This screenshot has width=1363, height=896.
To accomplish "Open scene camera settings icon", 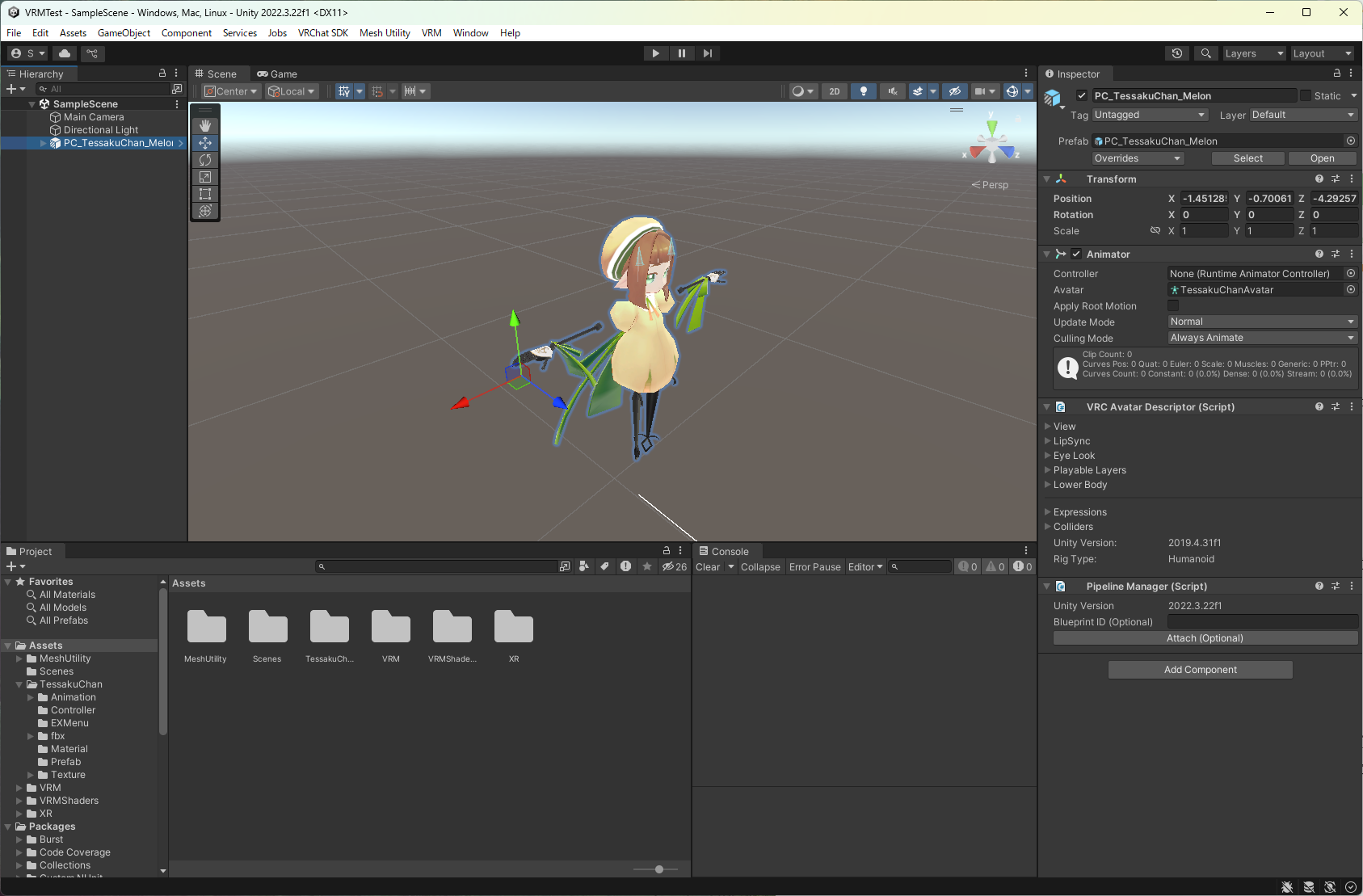I will [x=979, y=91].
